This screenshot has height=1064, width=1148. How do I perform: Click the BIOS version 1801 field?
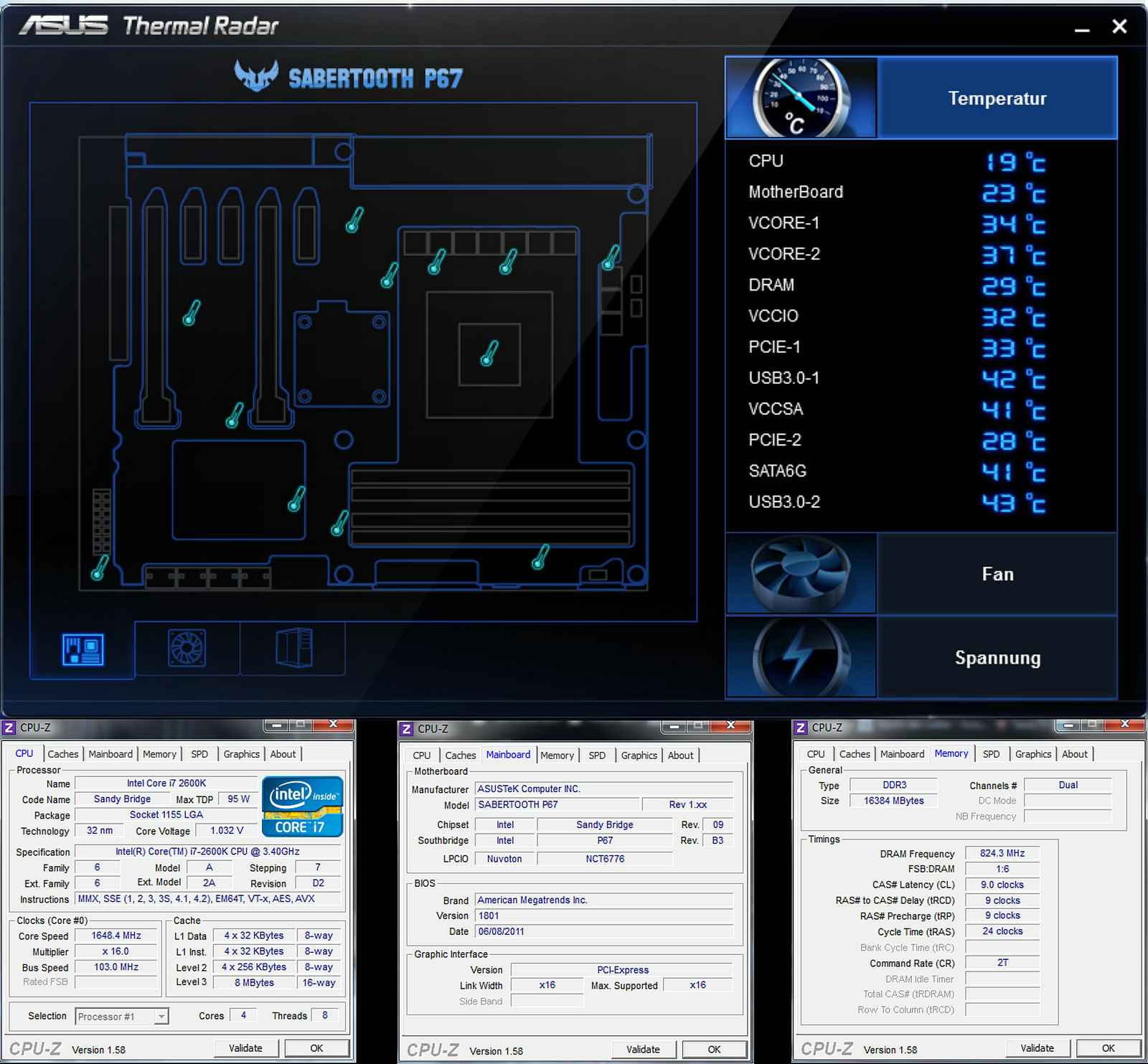pos(604,915)
